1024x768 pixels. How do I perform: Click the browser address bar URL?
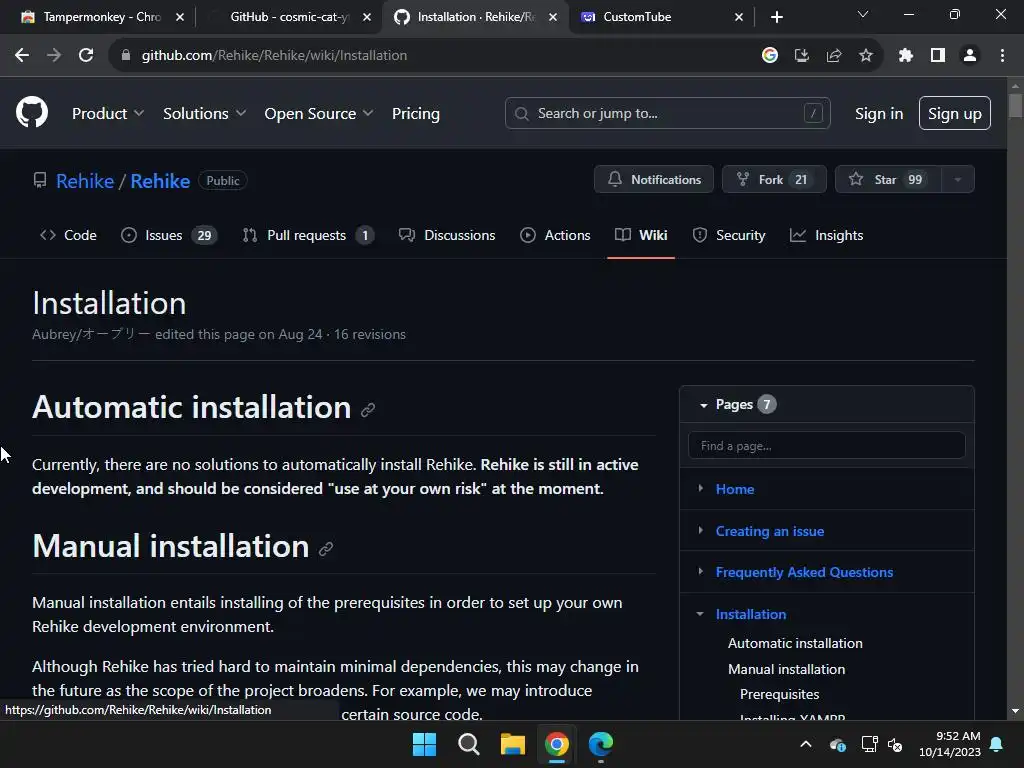pos(274,56)
